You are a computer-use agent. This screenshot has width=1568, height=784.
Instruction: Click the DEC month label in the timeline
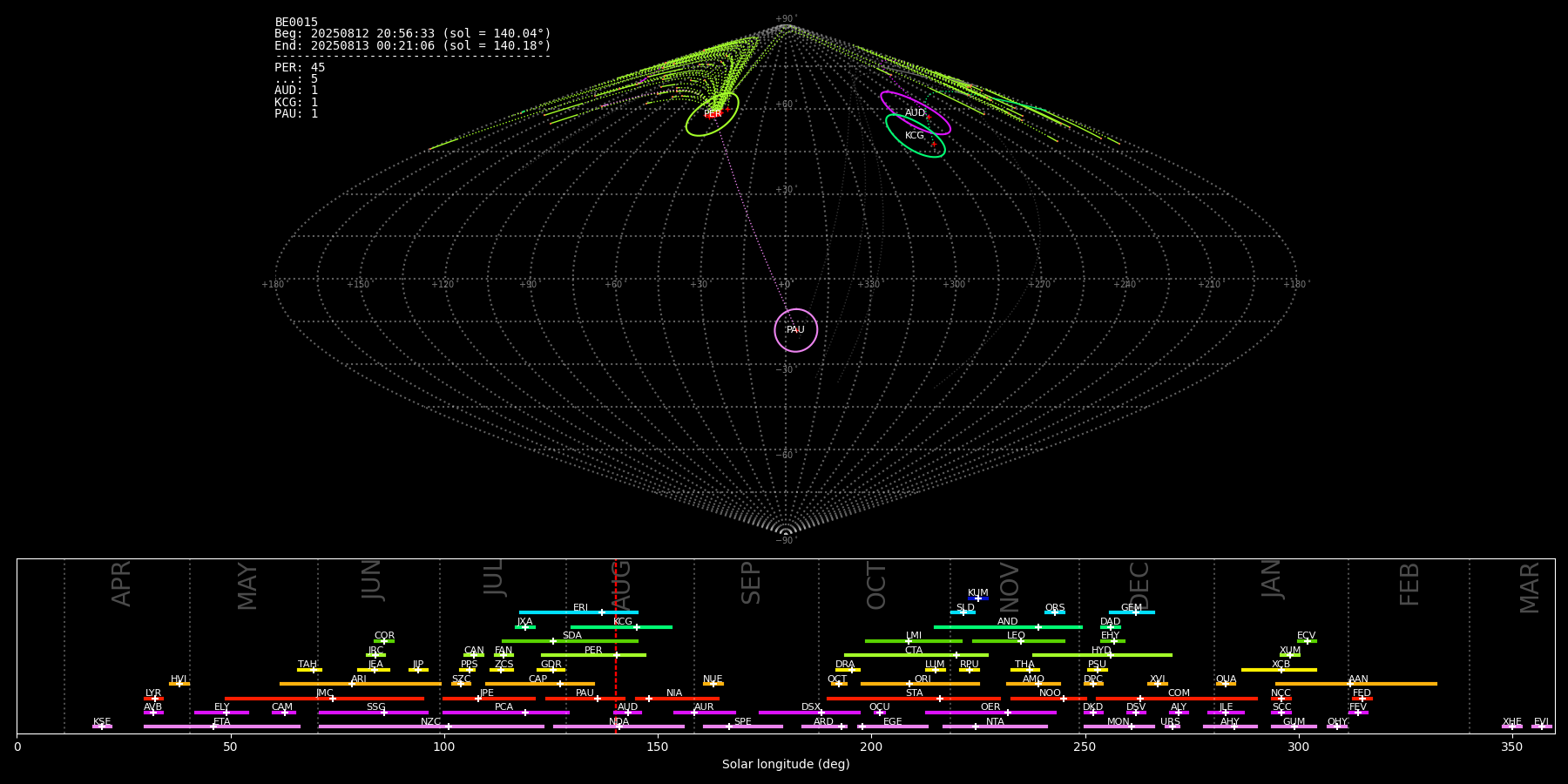(1139, 585)
